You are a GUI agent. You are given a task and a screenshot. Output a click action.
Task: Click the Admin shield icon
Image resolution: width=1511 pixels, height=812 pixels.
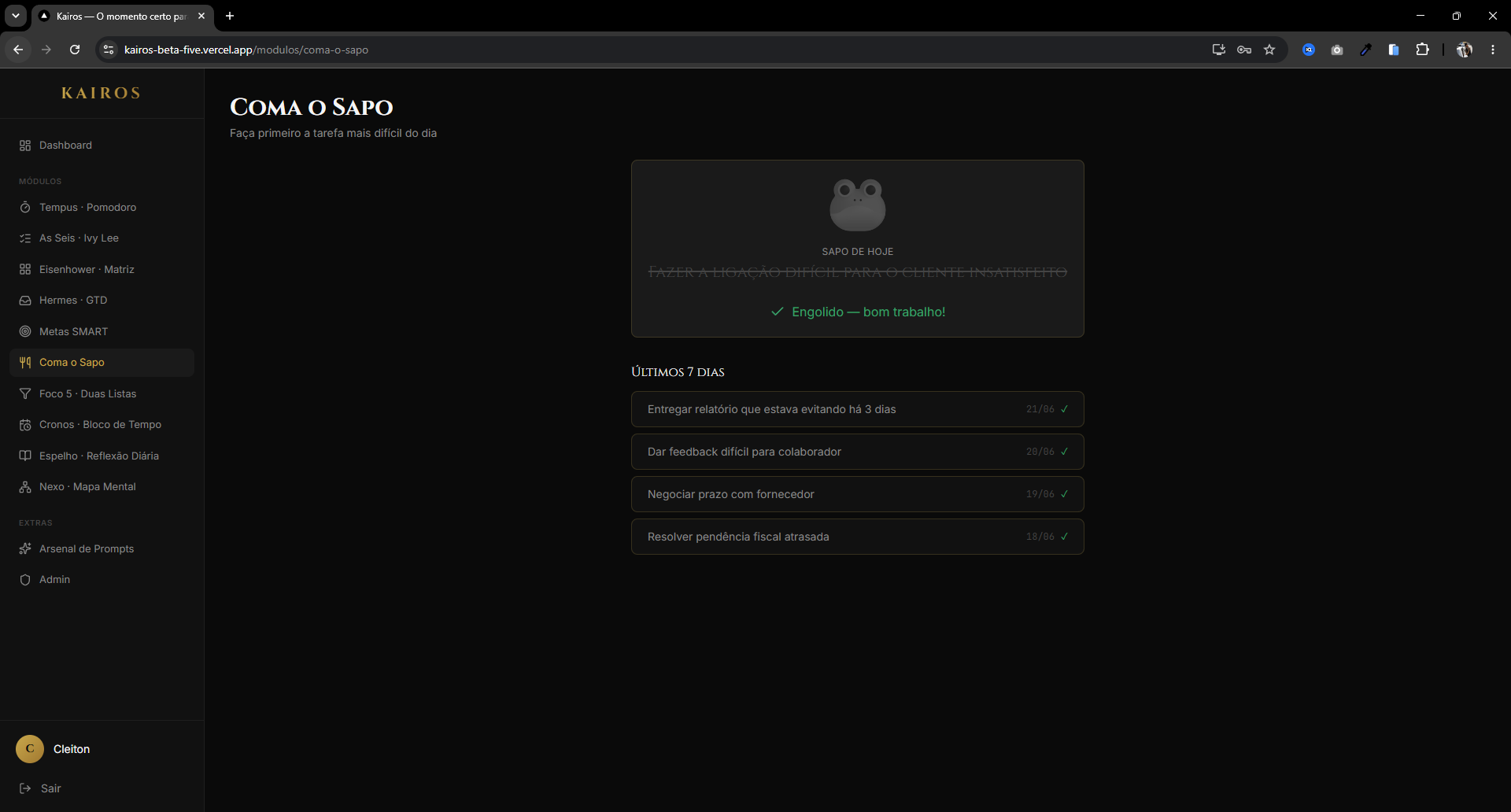[25, 580]
